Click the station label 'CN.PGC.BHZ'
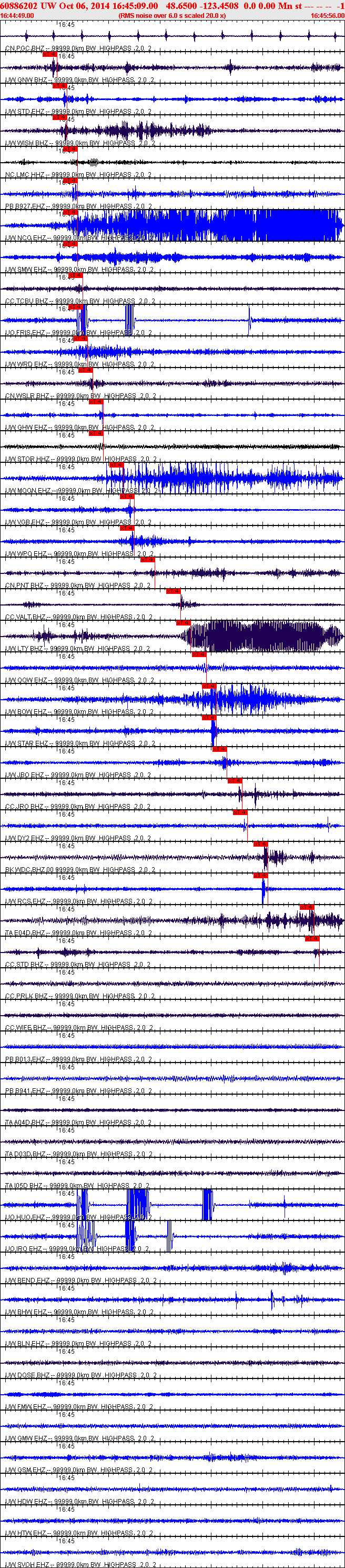The image size is (345, 1568). click(x=26, y=48)
